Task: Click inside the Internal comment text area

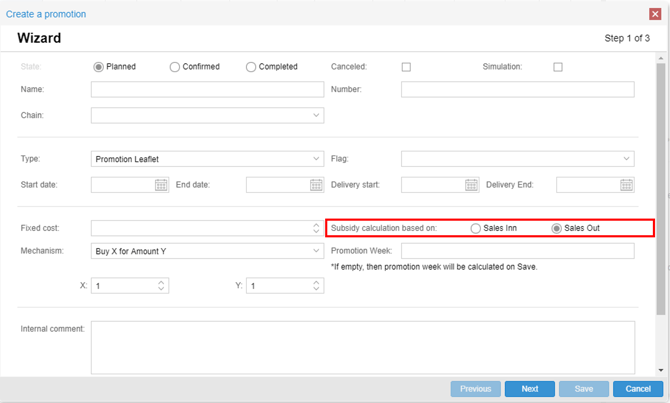Action: [x=363, y=347]
